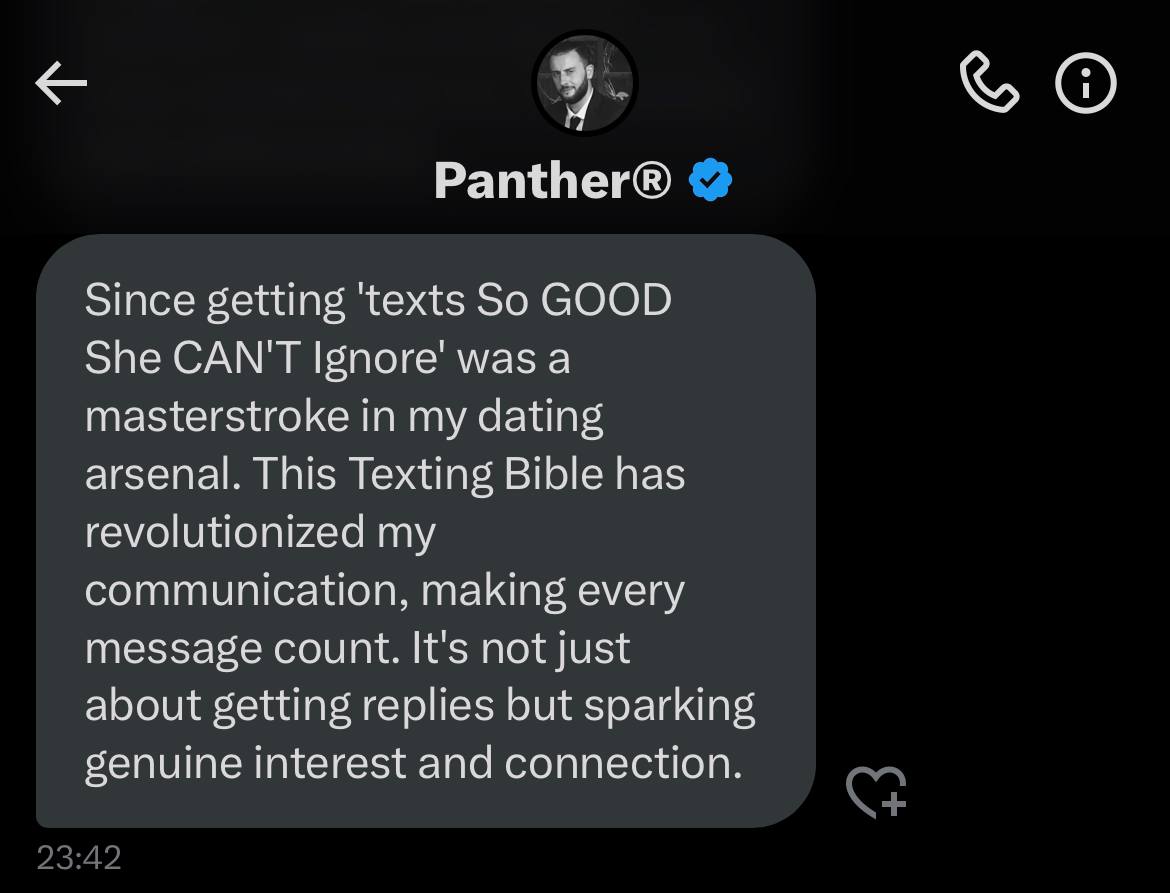
Task: Tap the header avatar to view conversation details
Action: click(584, 82)
